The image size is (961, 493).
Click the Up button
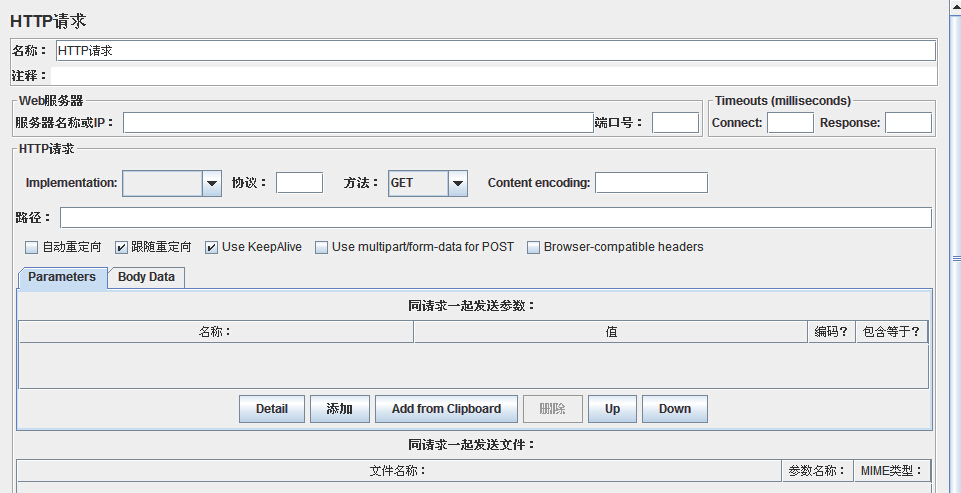coord(612,409)
